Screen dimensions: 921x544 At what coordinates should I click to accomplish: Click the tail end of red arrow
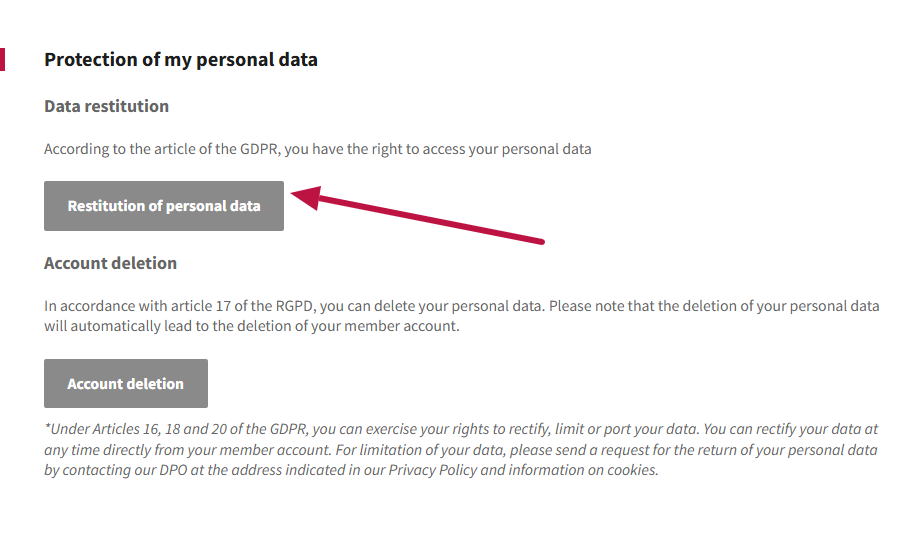(x=540, y=241)
